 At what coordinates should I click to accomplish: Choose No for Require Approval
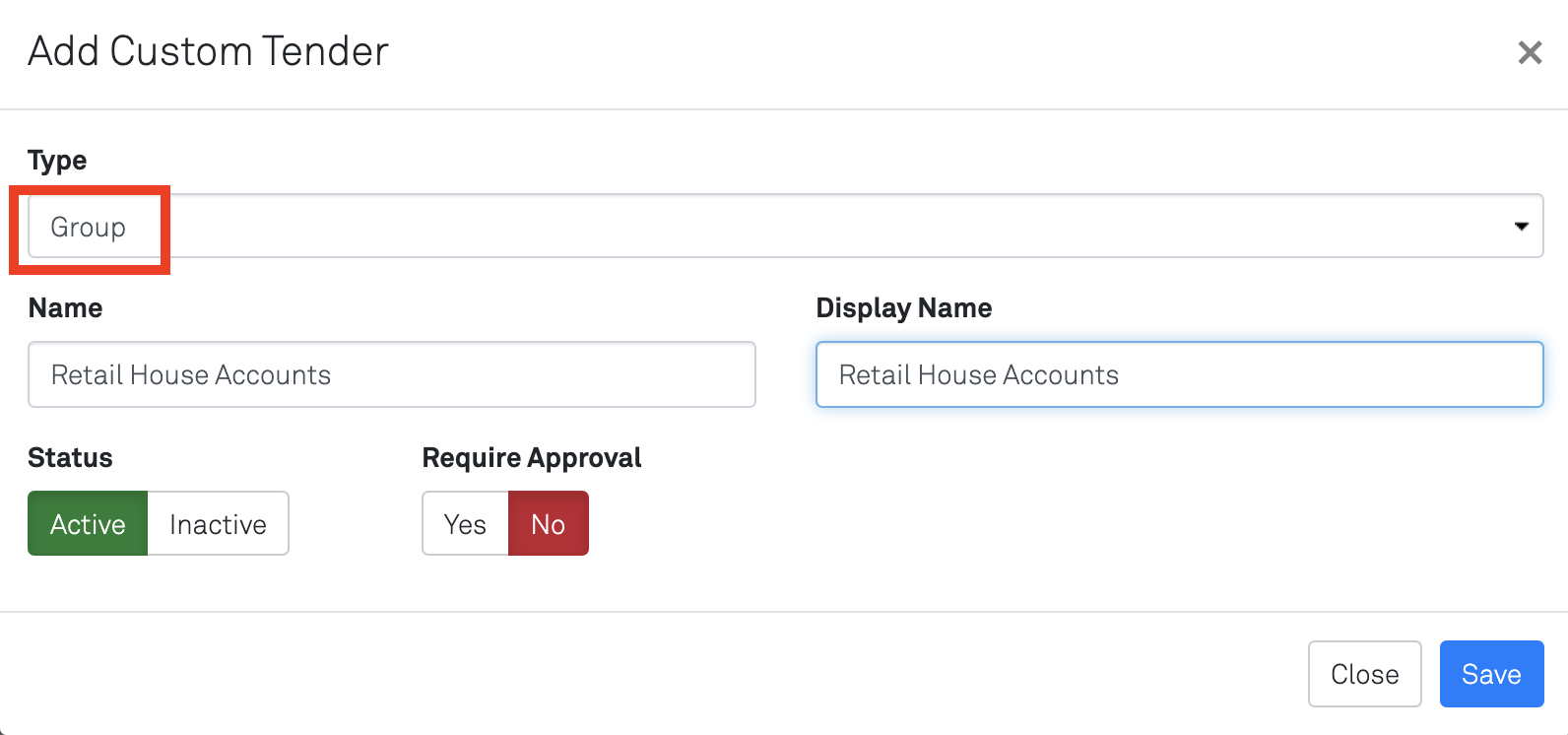549,524
